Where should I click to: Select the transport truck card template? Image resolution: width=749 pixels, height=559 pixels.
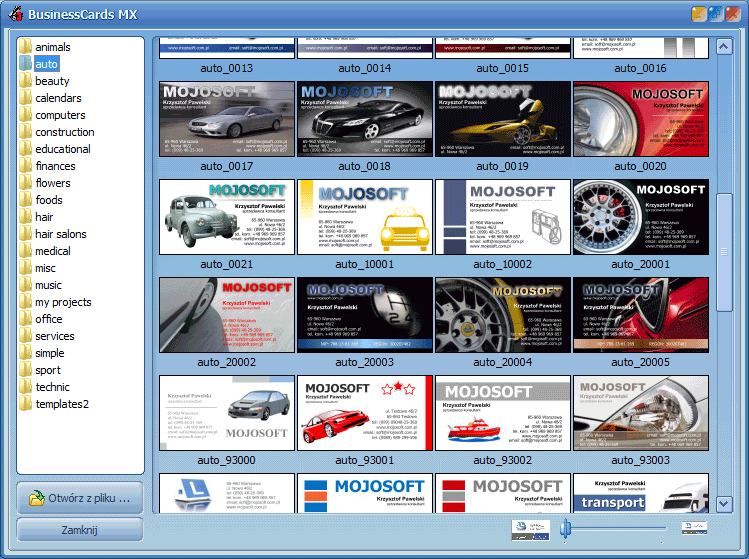point(641,493)
